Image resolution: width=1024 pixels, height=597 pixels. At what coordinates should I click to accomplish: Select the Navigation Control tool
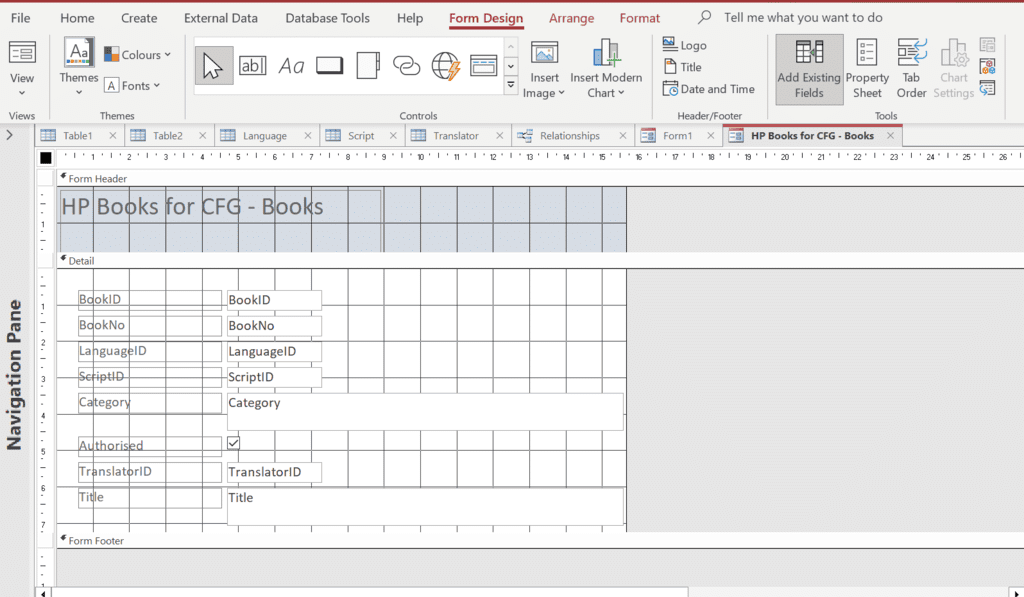pyautogui.click(x=483, y=65)
